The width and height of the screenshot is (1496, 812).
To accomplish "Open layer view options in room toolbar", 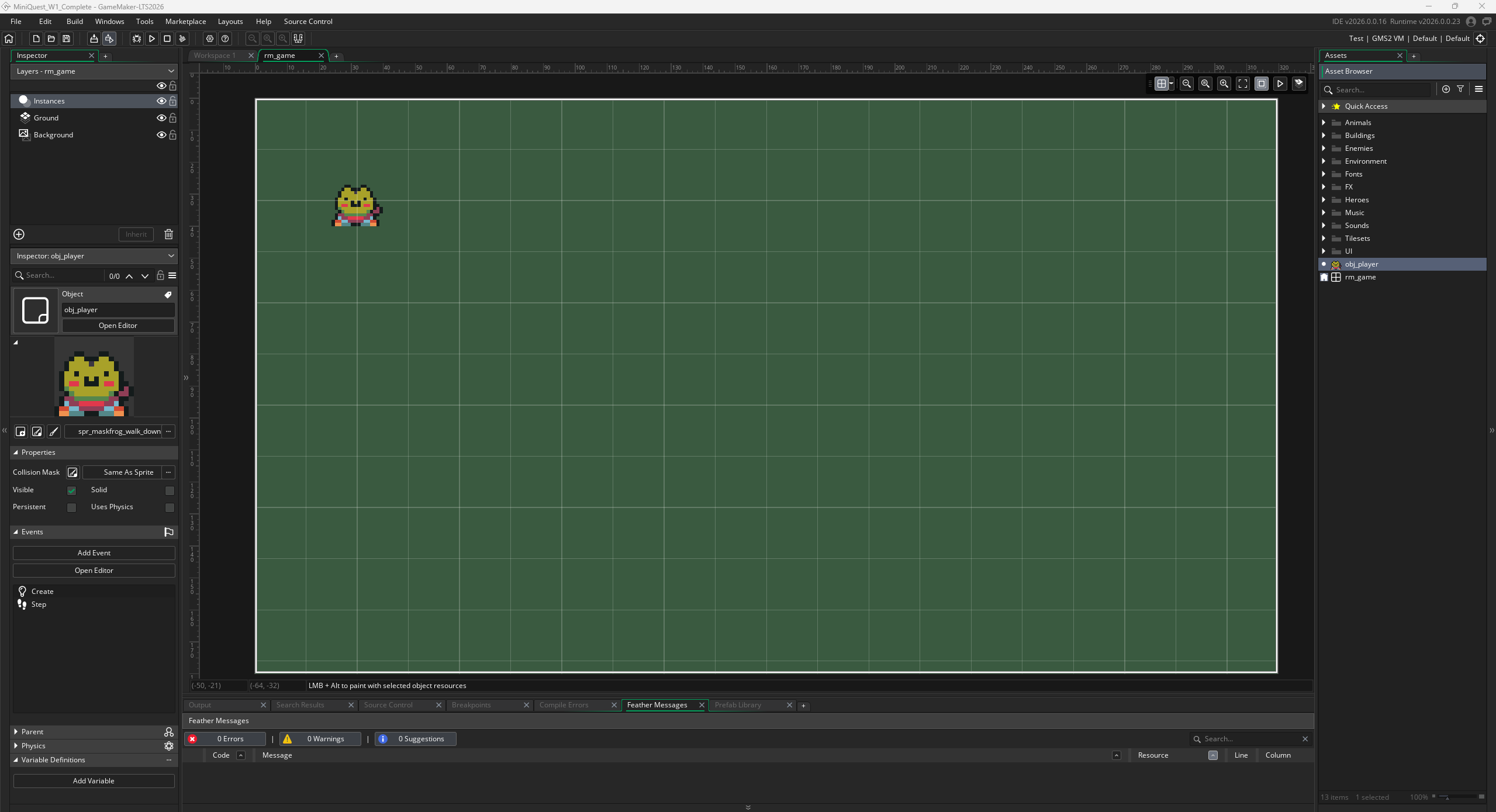I will pyautogui.click(x=1299, y=84).
